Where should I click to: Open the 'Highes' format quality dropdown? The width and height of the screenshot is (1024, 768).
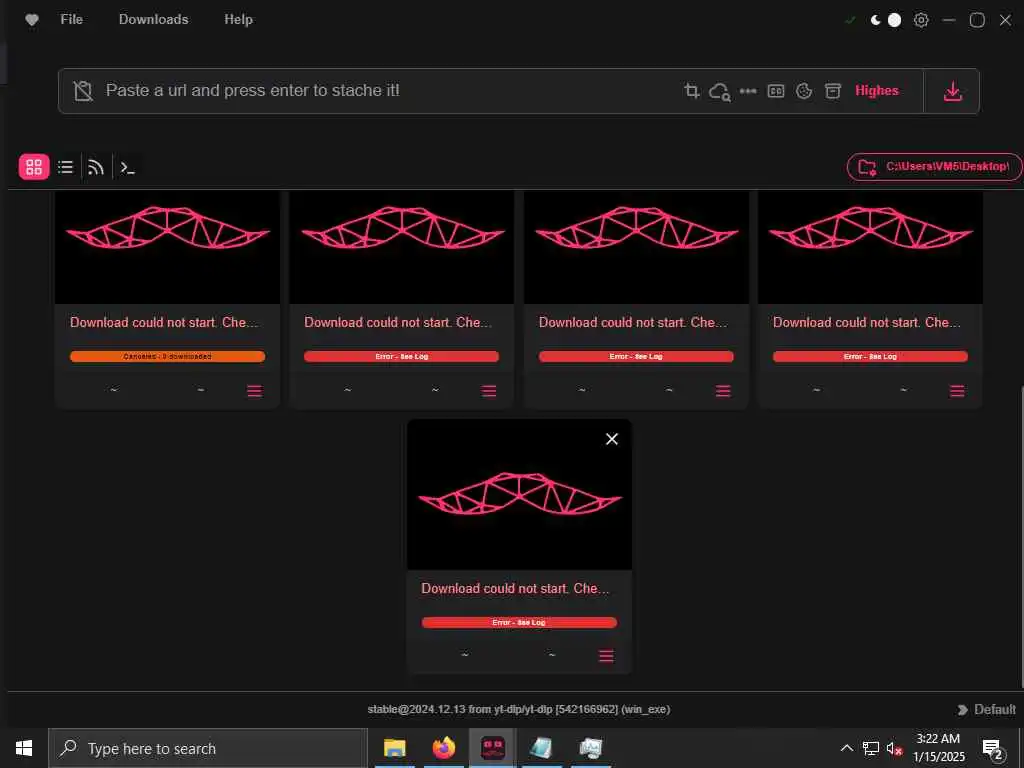[x=876, y=91]
